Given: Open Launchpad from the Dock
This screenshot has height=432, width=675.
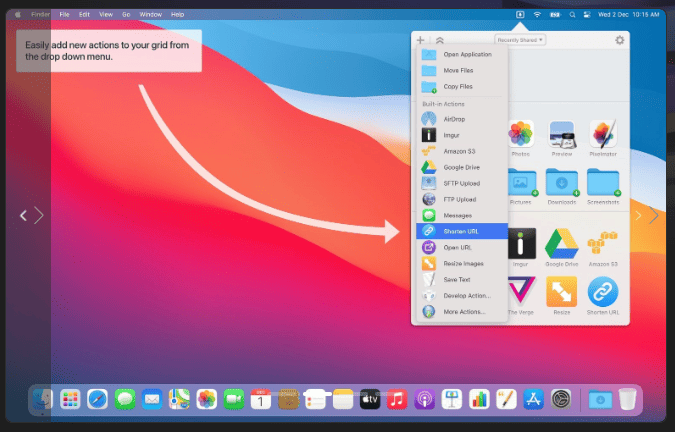Looking at the screenshot, I should [x=70, y=400].
